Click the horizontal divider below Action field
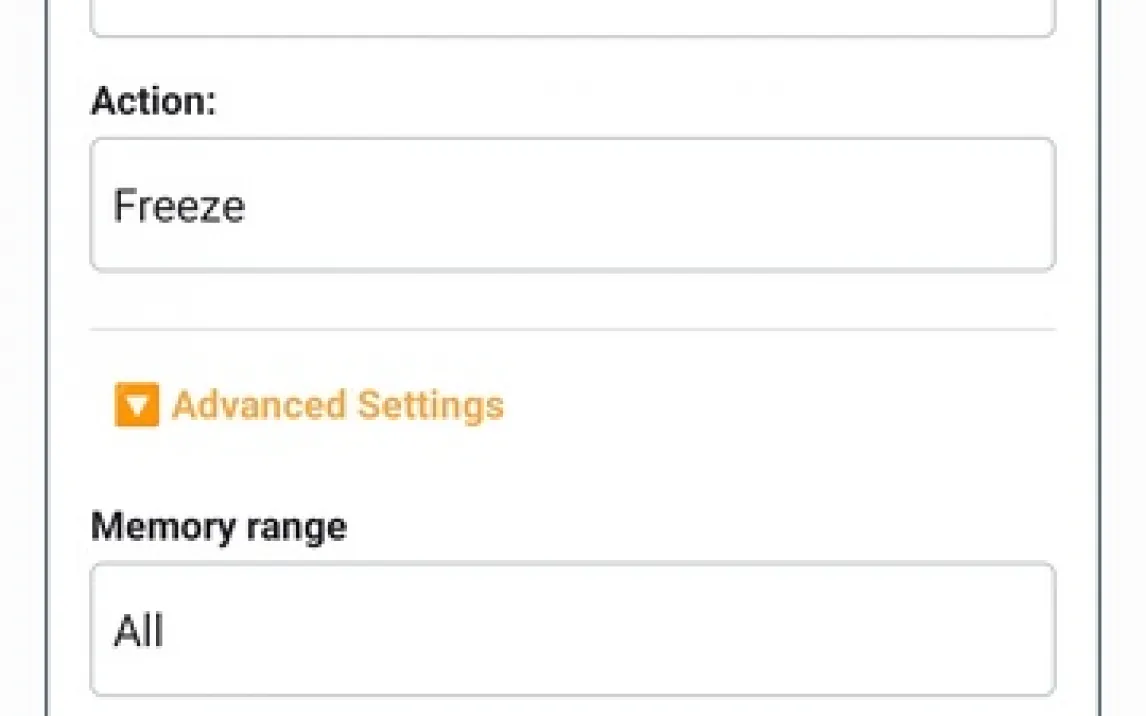The height and width of the screenshot is (716, 1146). pos(572,329)
